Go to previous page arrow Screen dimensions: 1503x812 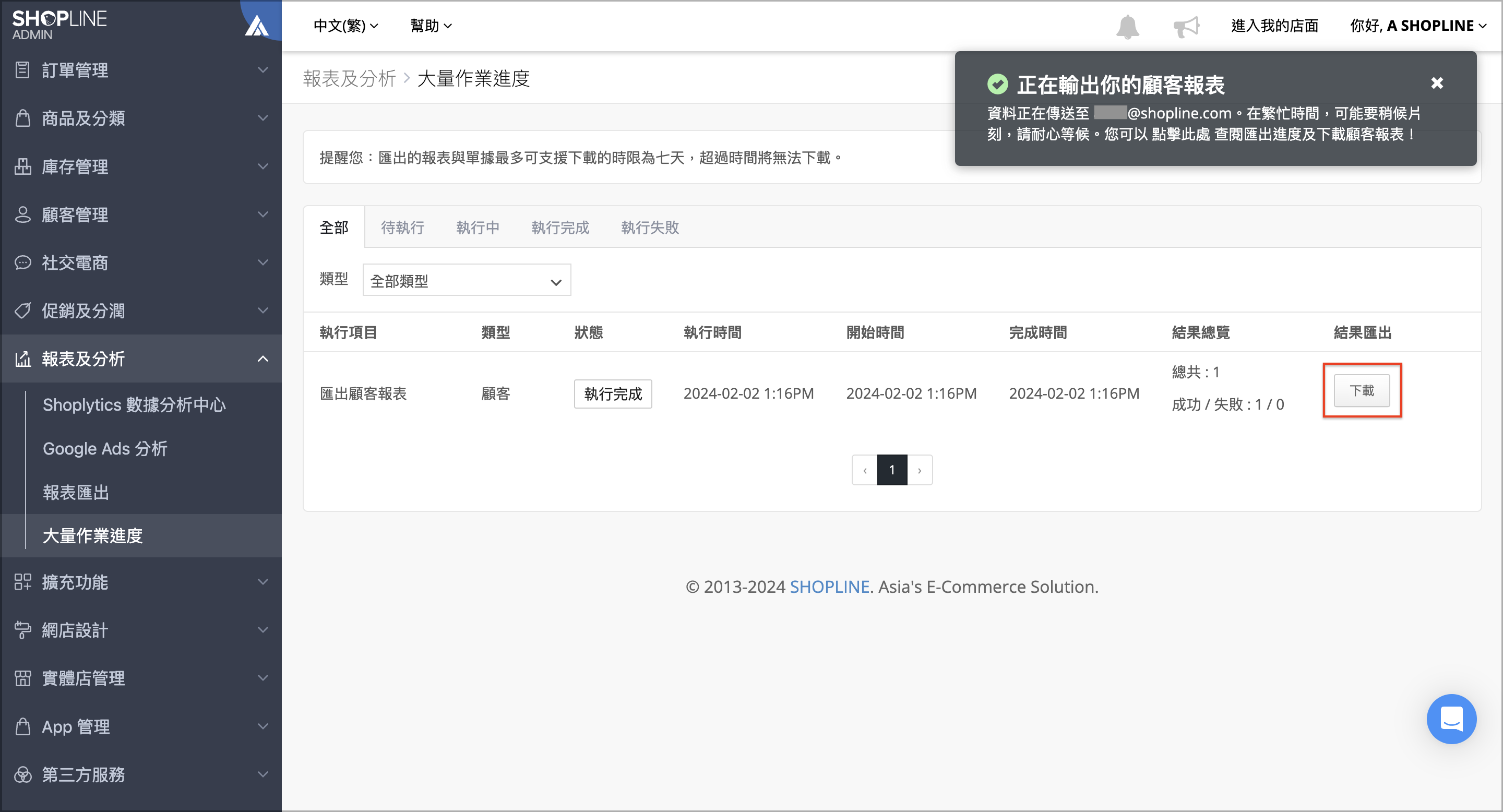click(865, 470)
